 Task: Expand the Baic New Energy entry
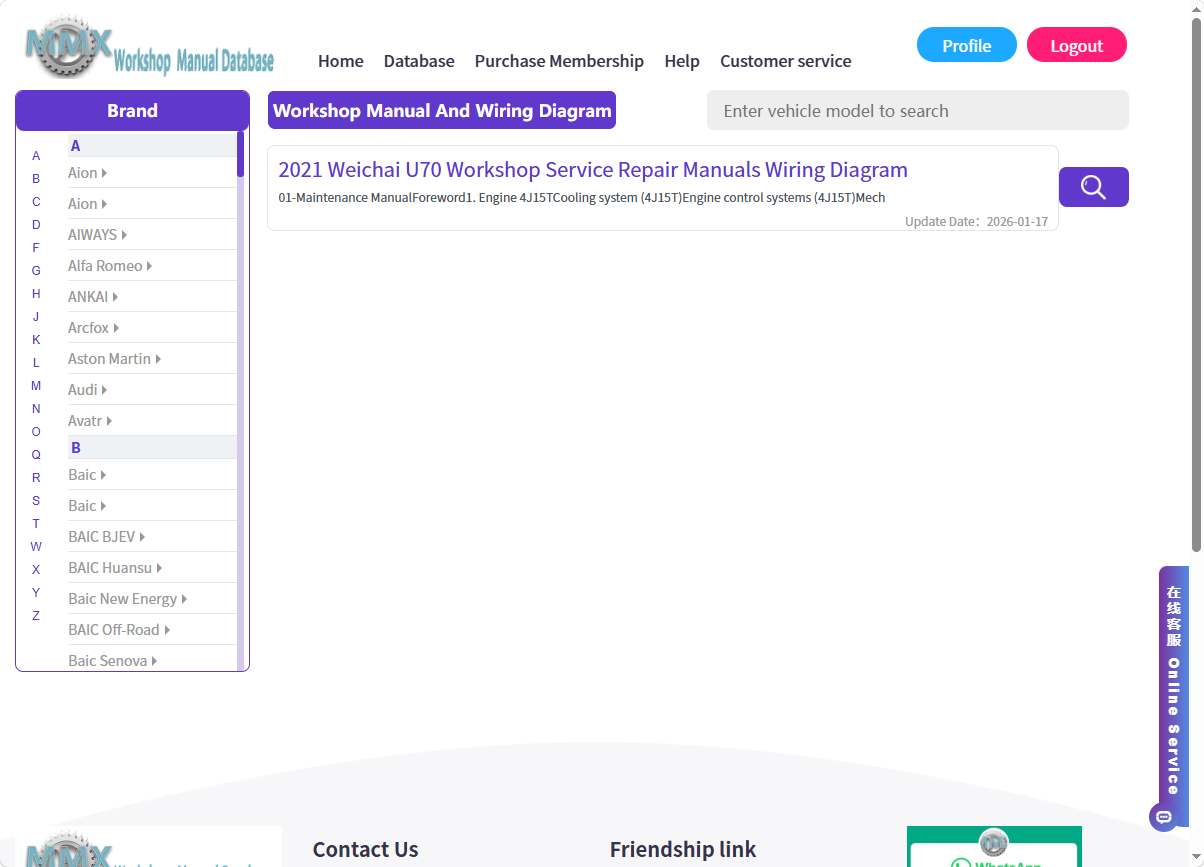pos(127,599)
